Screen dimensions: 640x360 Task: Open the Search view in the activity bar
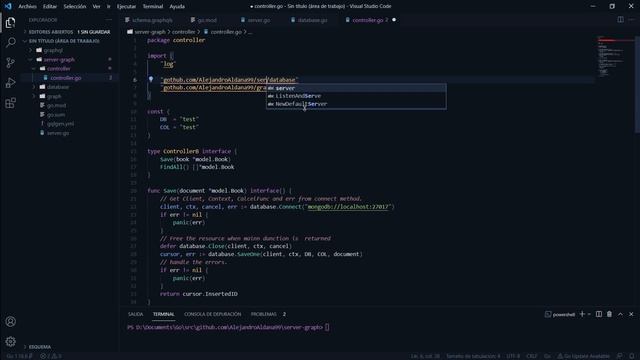pyautogui.click(x=11, y=42)
